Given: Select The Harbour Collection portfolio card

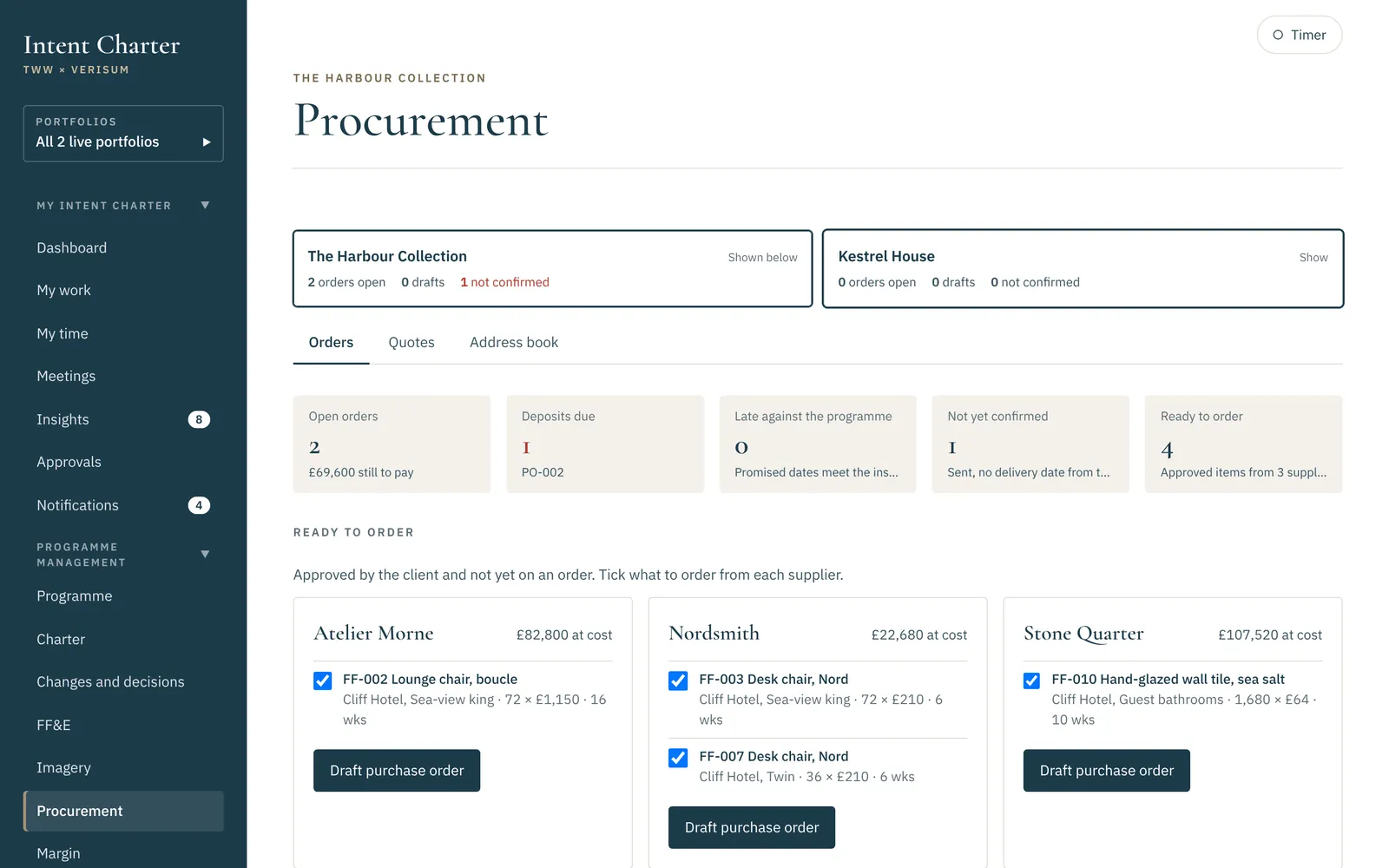Looking at the screenshot, I should coord(552,269).
